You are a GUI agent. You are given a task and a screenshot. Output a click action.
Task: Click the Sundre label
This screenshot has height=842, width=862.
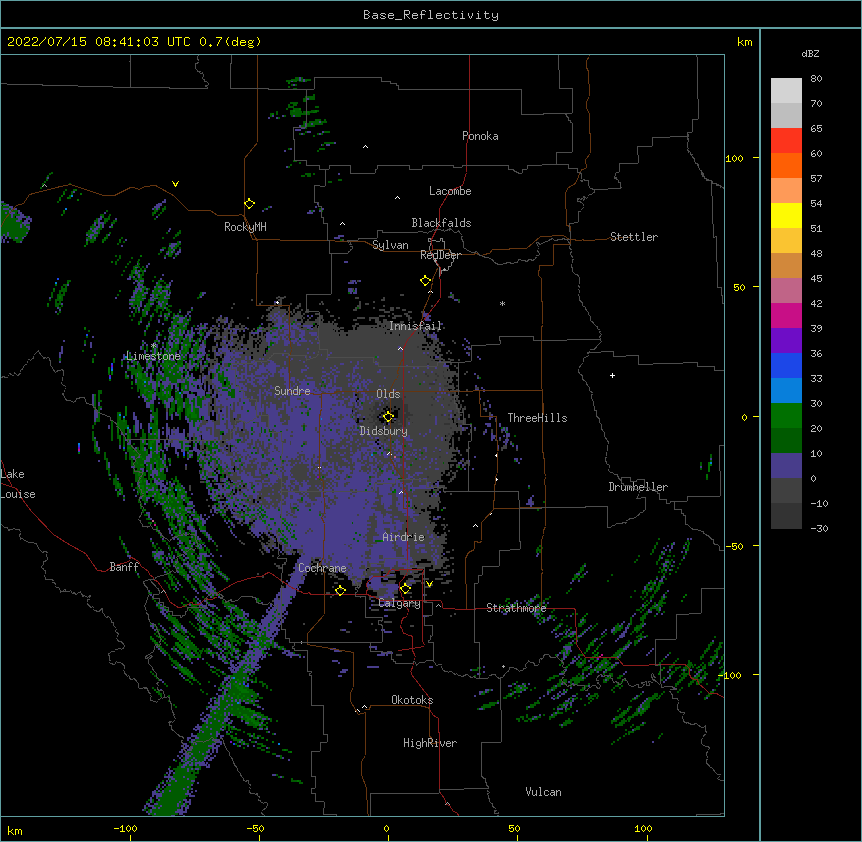tap(292, 391)
